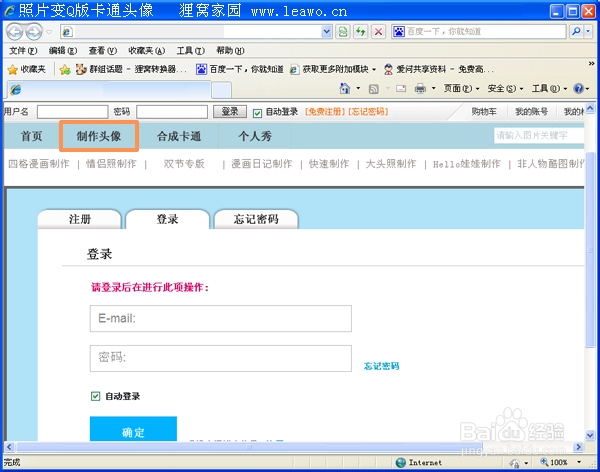Open the Print options dropdown arrow

434,88
